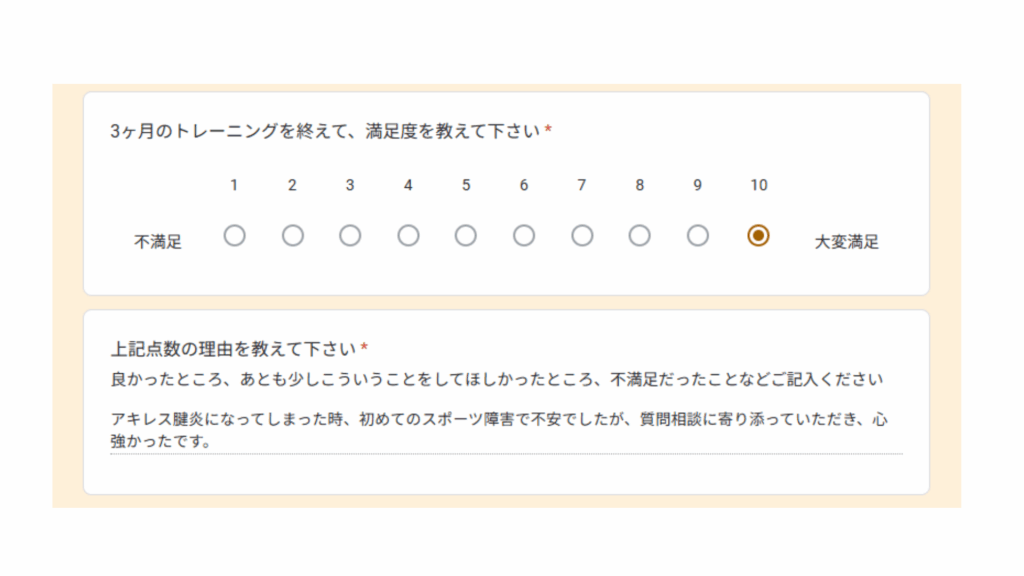Screen dimensions: 1024x576
Task: Click the number 10 label above the scale
Action: (759, 185)
